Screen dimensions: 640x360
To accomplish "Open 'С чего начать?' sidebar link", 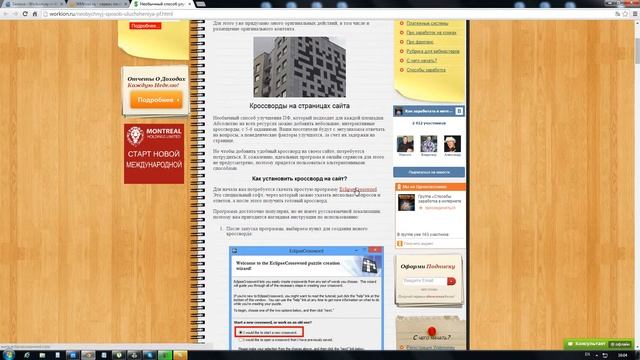I will coord(422,61).
